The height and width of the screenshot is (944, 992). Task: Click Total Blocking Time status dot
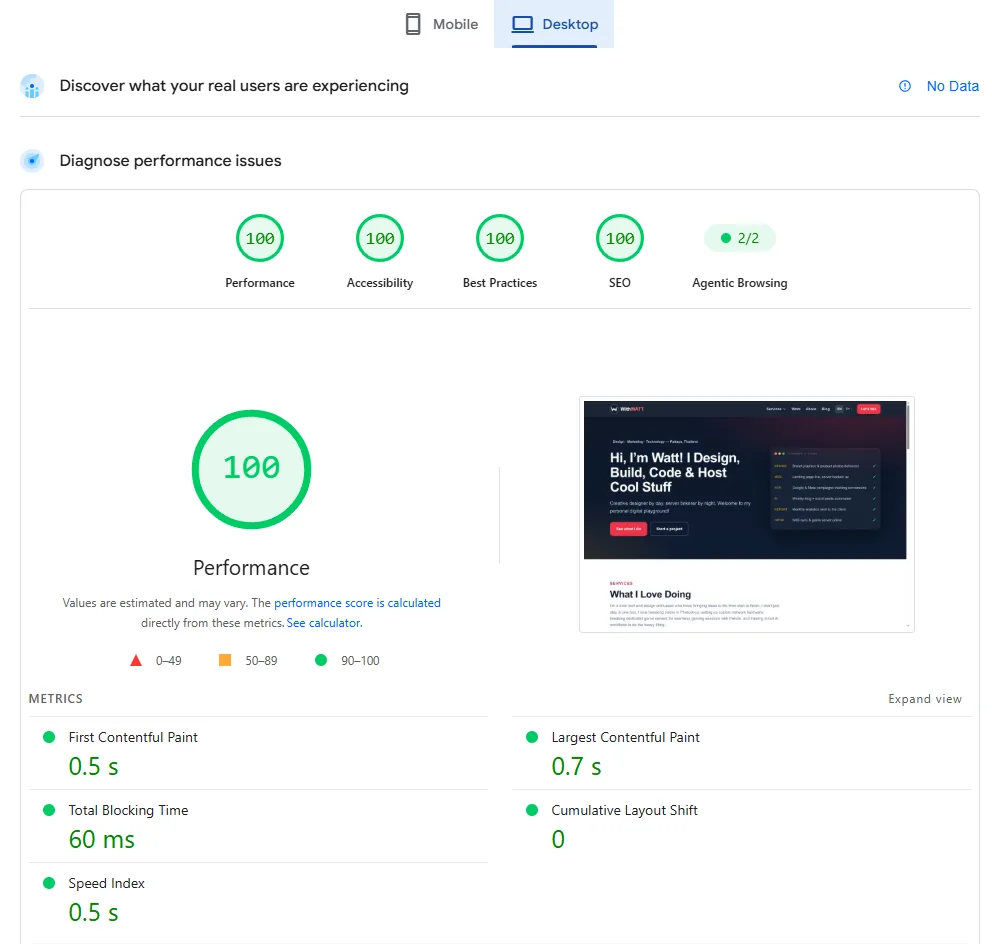pos(49,810)
